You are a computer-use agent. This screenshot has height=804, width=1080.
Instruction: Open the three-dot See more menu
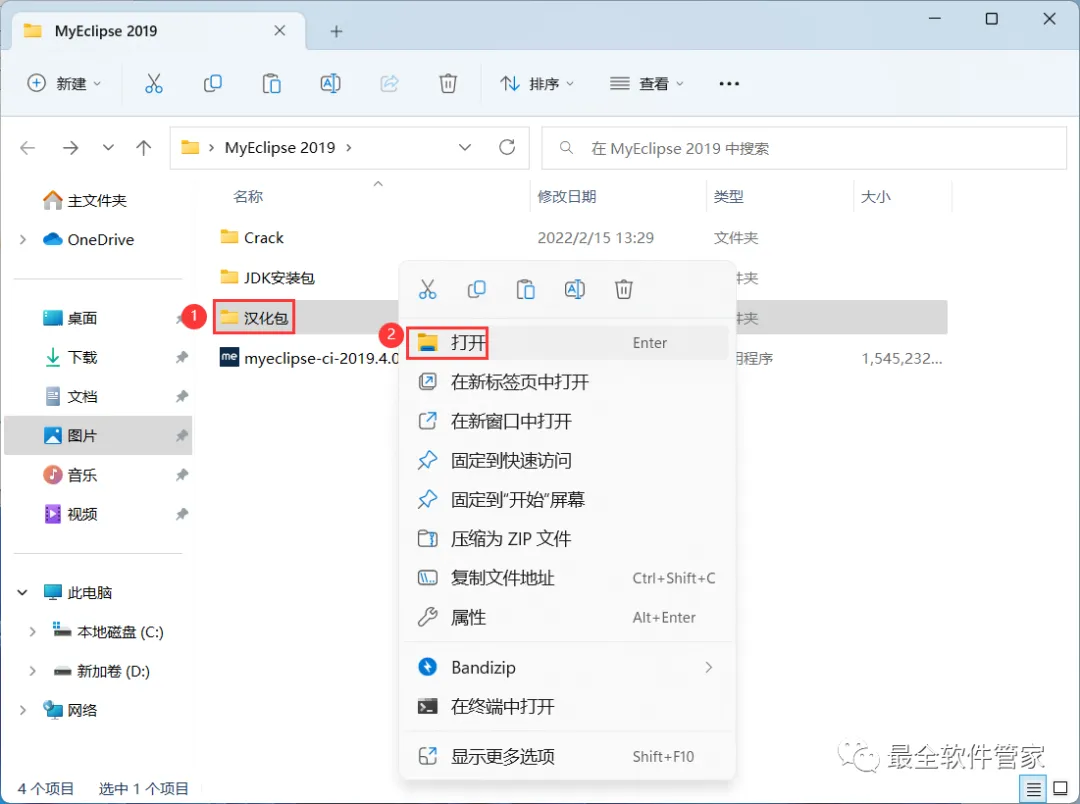729,83
